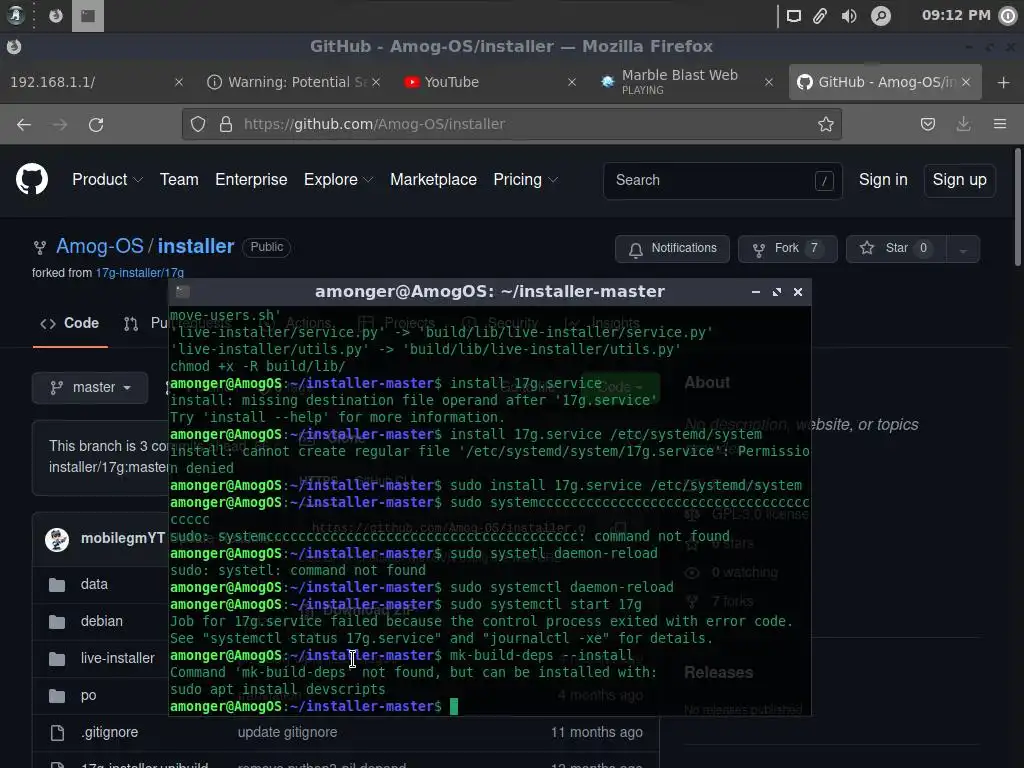Expand the Pricing menu
1024x768 pixels.
coord(525,180)
